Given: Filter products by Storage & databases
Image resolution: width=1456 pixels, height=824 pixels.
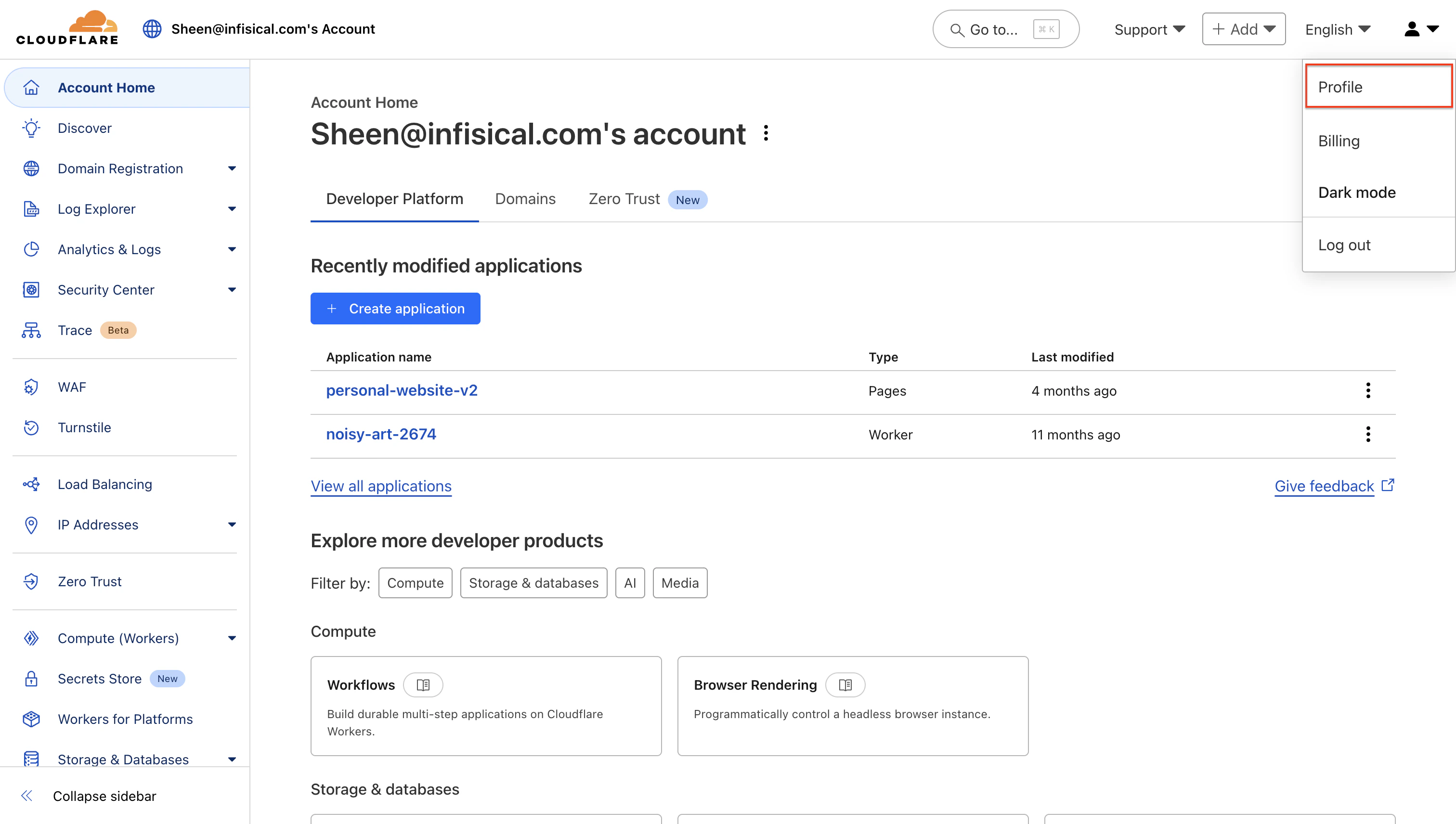Looking at the screenshot, I should tap(533, 583).
